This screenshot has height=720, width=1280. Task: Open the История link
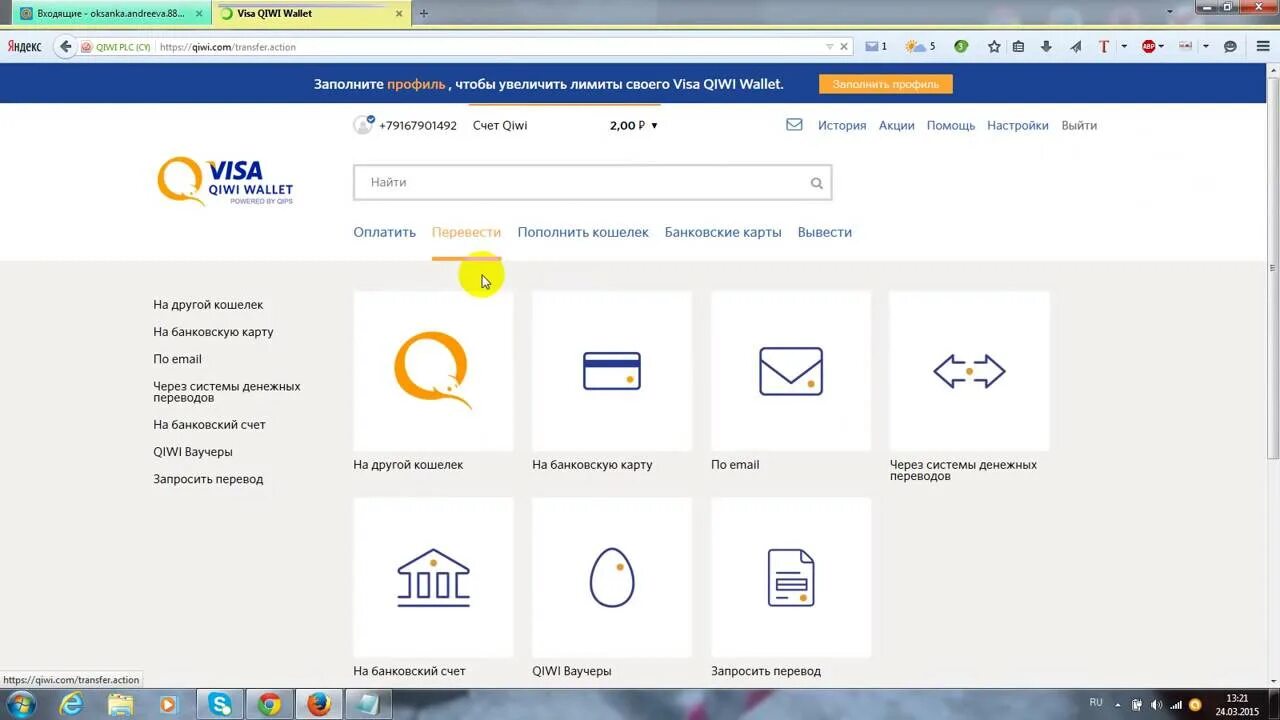(842, 125)
